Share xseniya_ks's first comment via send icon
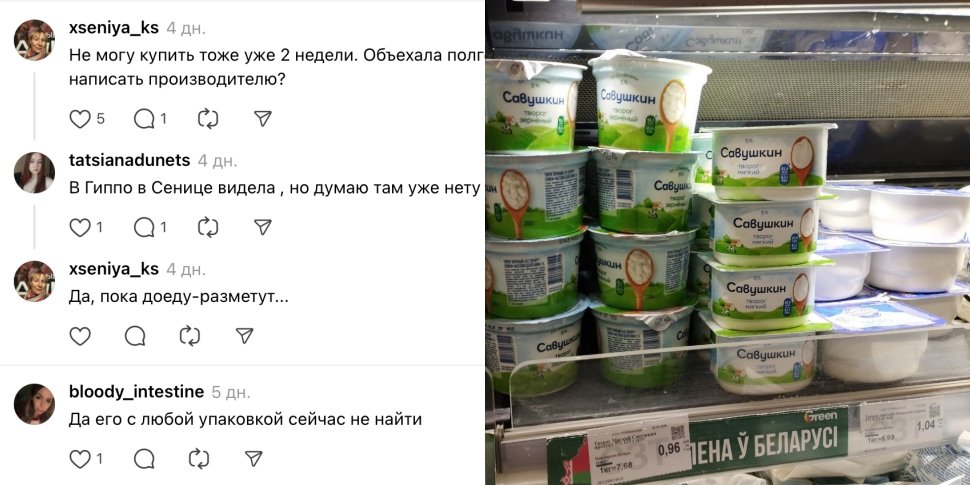Screen dimensions: 970x485 (x=263, y=119)
